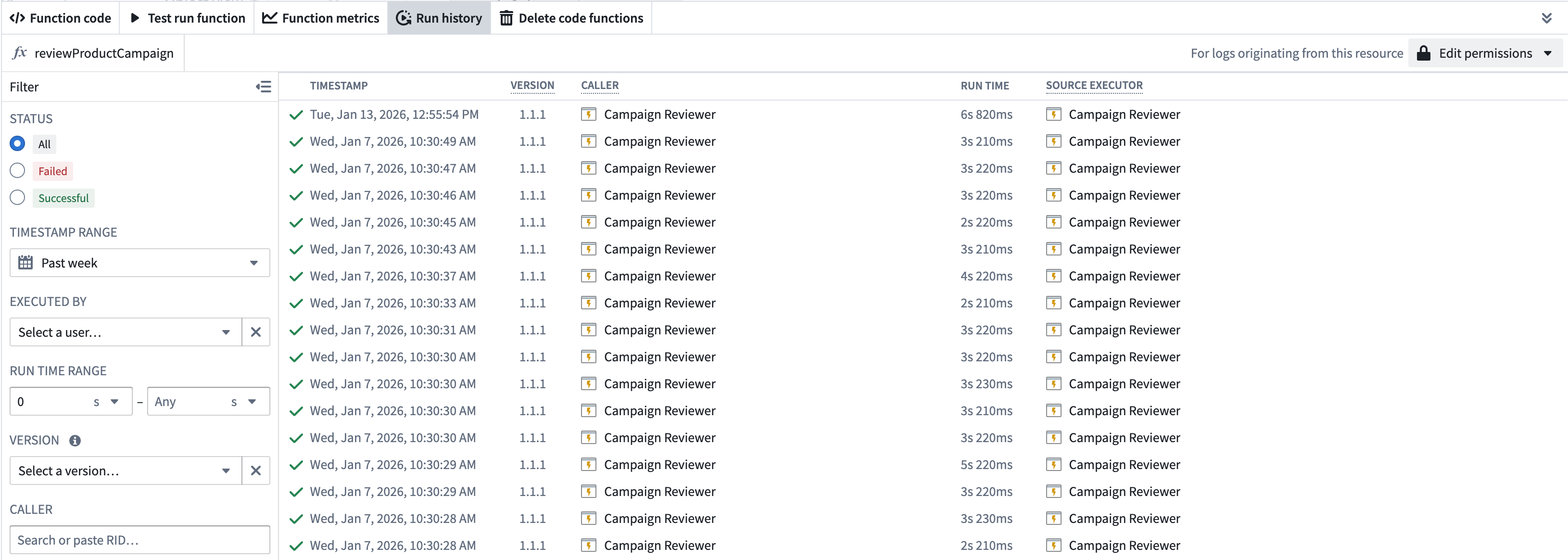Select the Successful status radio button

click(17, 197)
